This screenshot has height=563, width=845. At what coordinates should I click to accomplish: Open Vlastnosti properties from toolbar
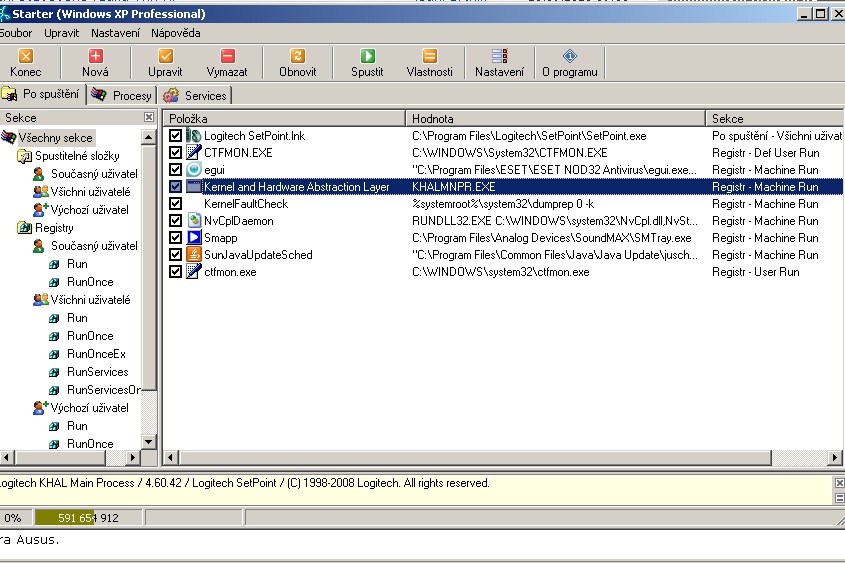point(429,57)
